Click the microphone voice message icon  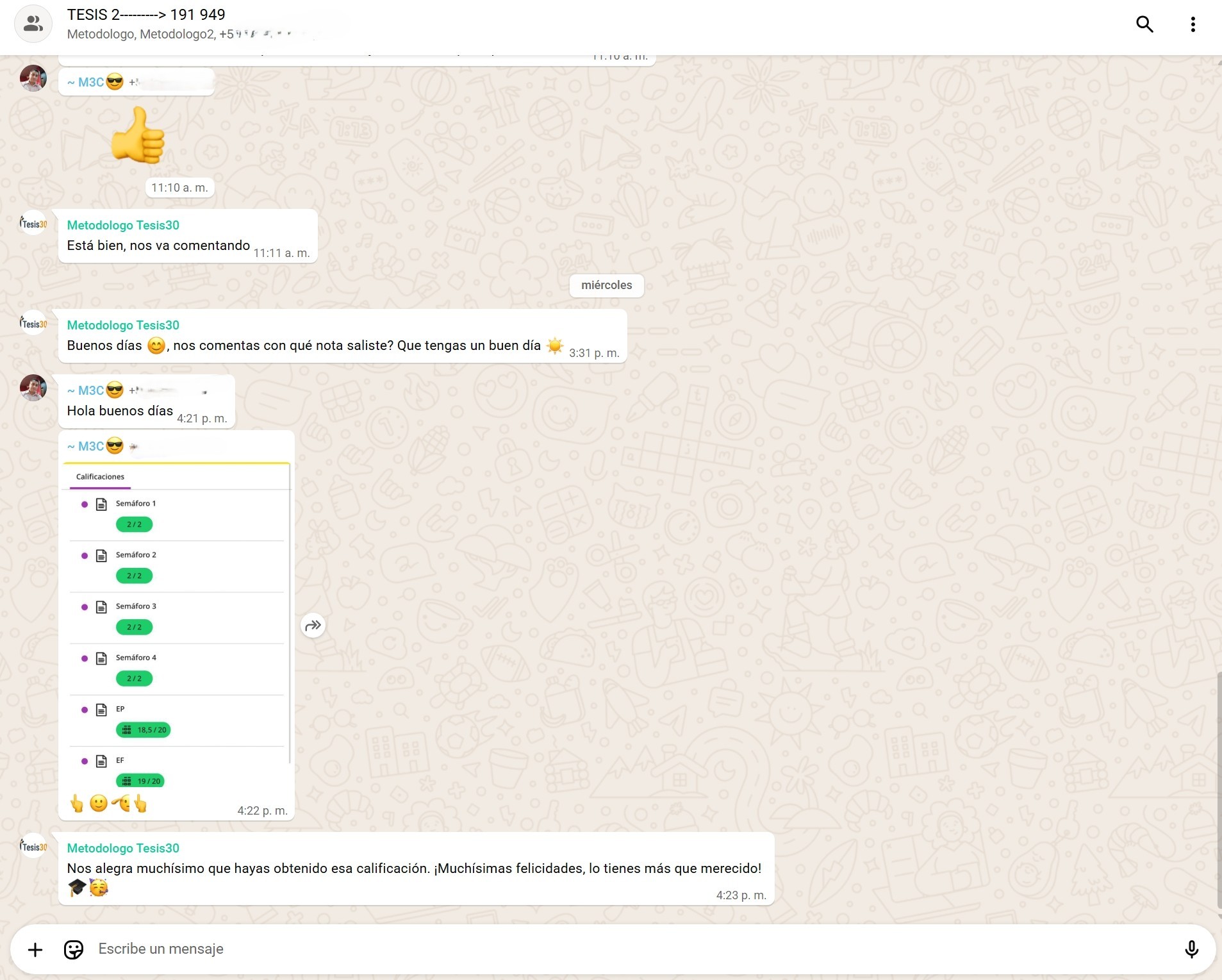pyautogui.click(x=1191, y=949)
